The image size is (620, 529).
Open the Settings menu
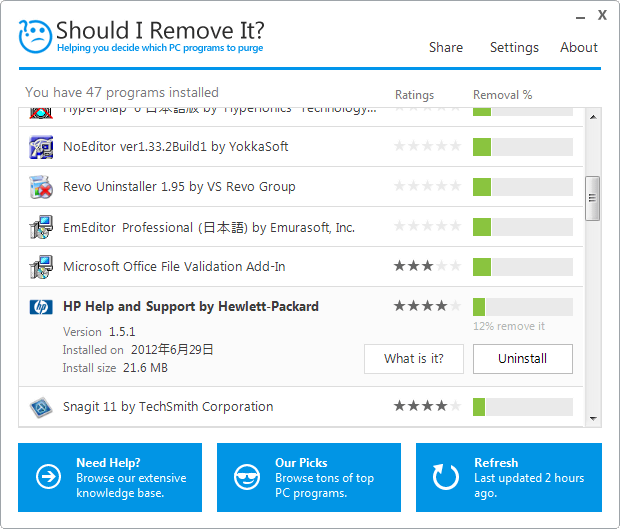(514, 47)
